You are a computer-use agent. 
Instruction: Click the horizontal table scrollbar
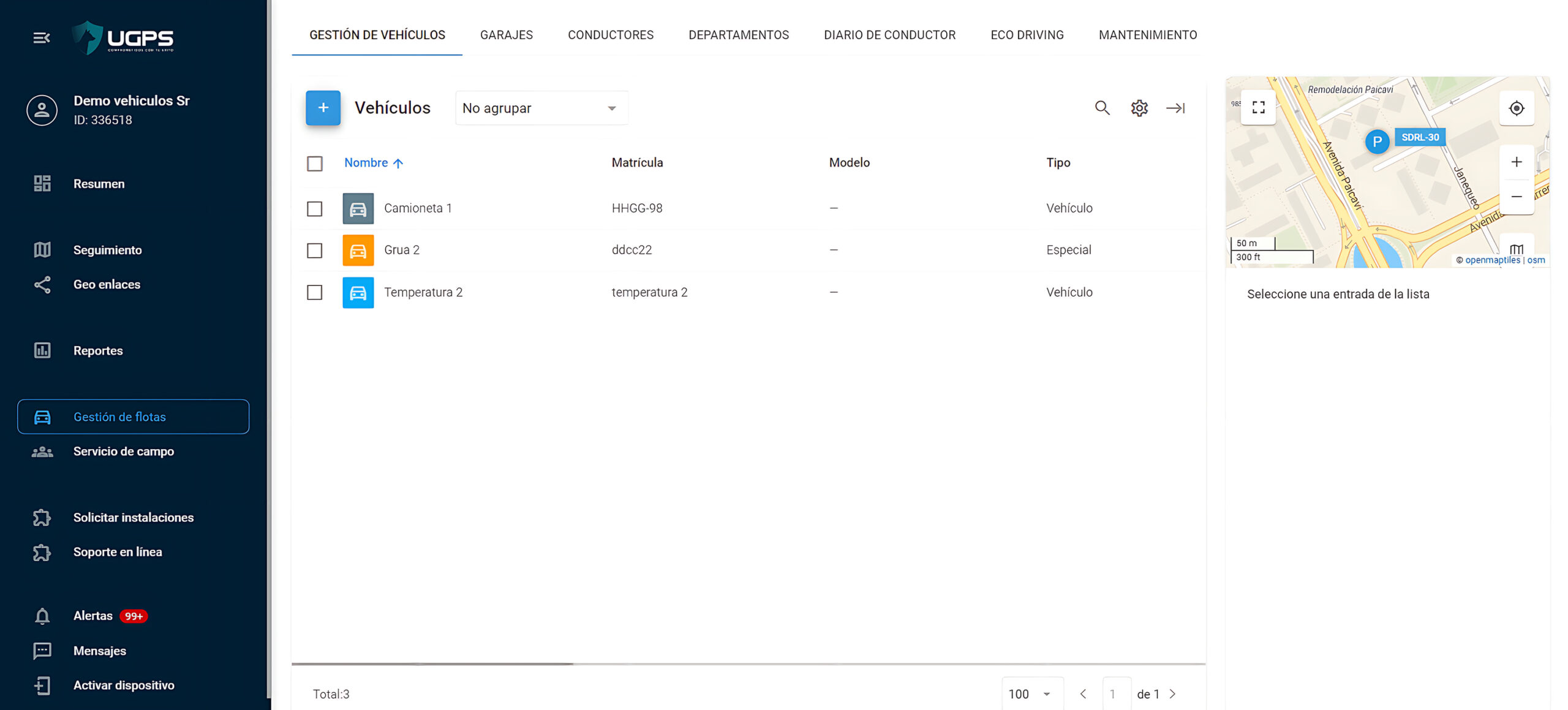click(432, 663)
